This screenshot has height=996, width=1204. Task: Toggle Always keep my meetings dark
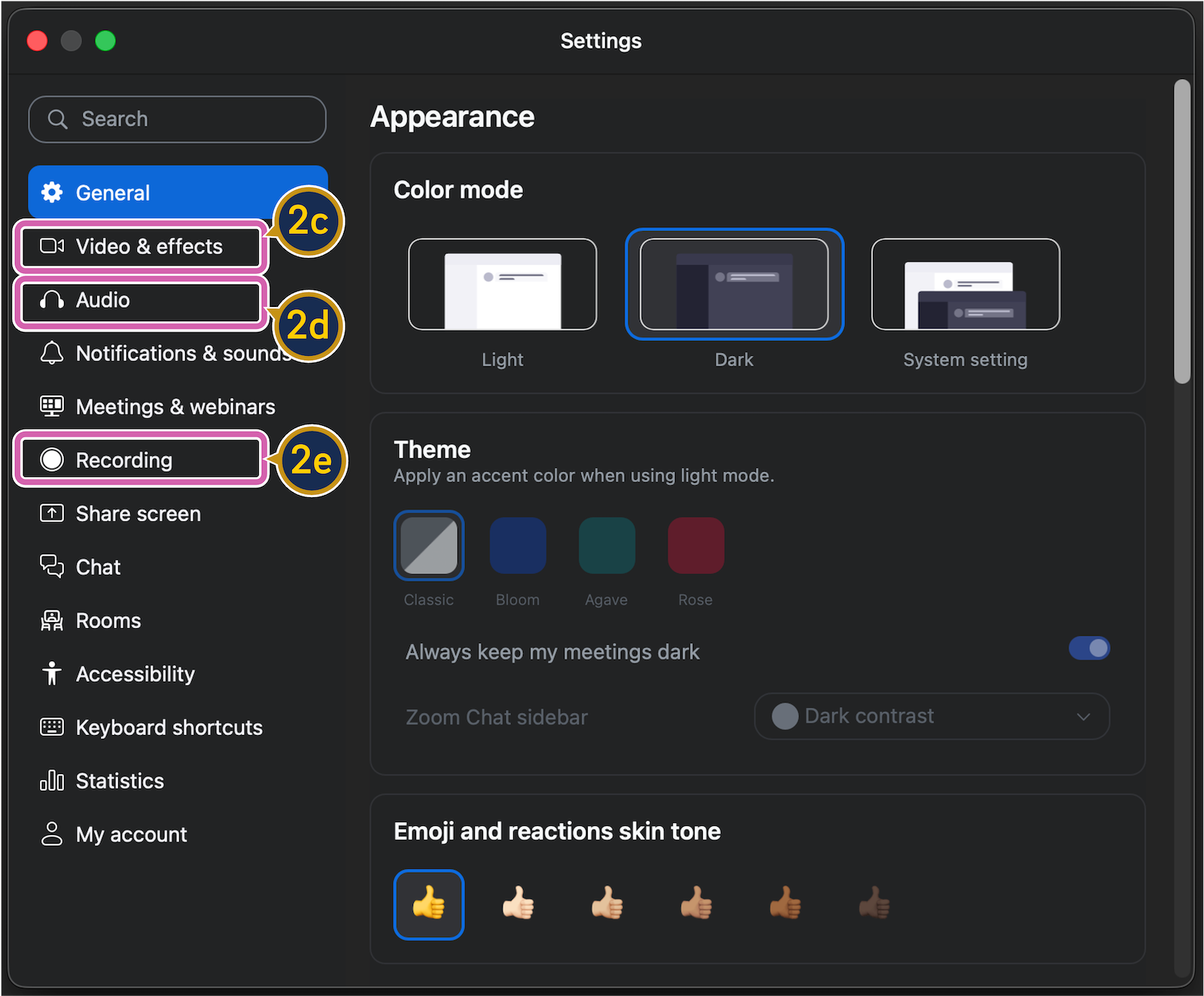[x=1089, y=648]
